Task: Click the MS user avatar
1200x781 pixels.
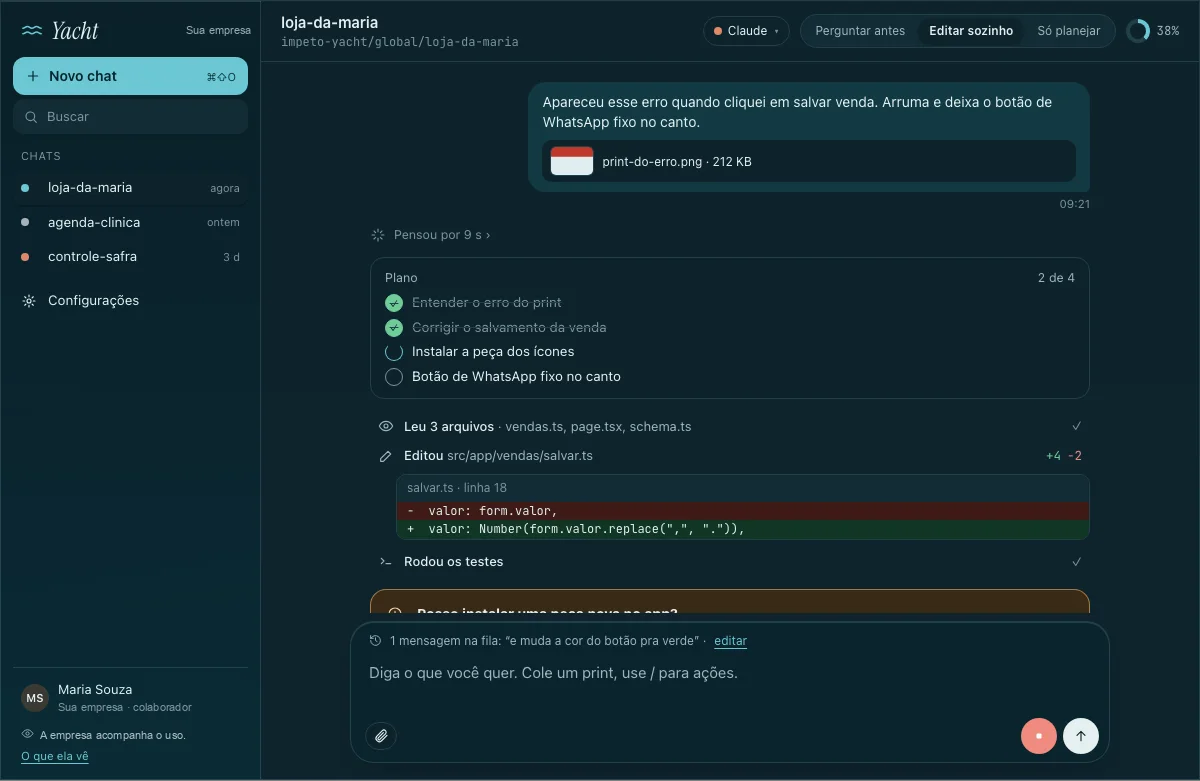Action: coord(35,698)
